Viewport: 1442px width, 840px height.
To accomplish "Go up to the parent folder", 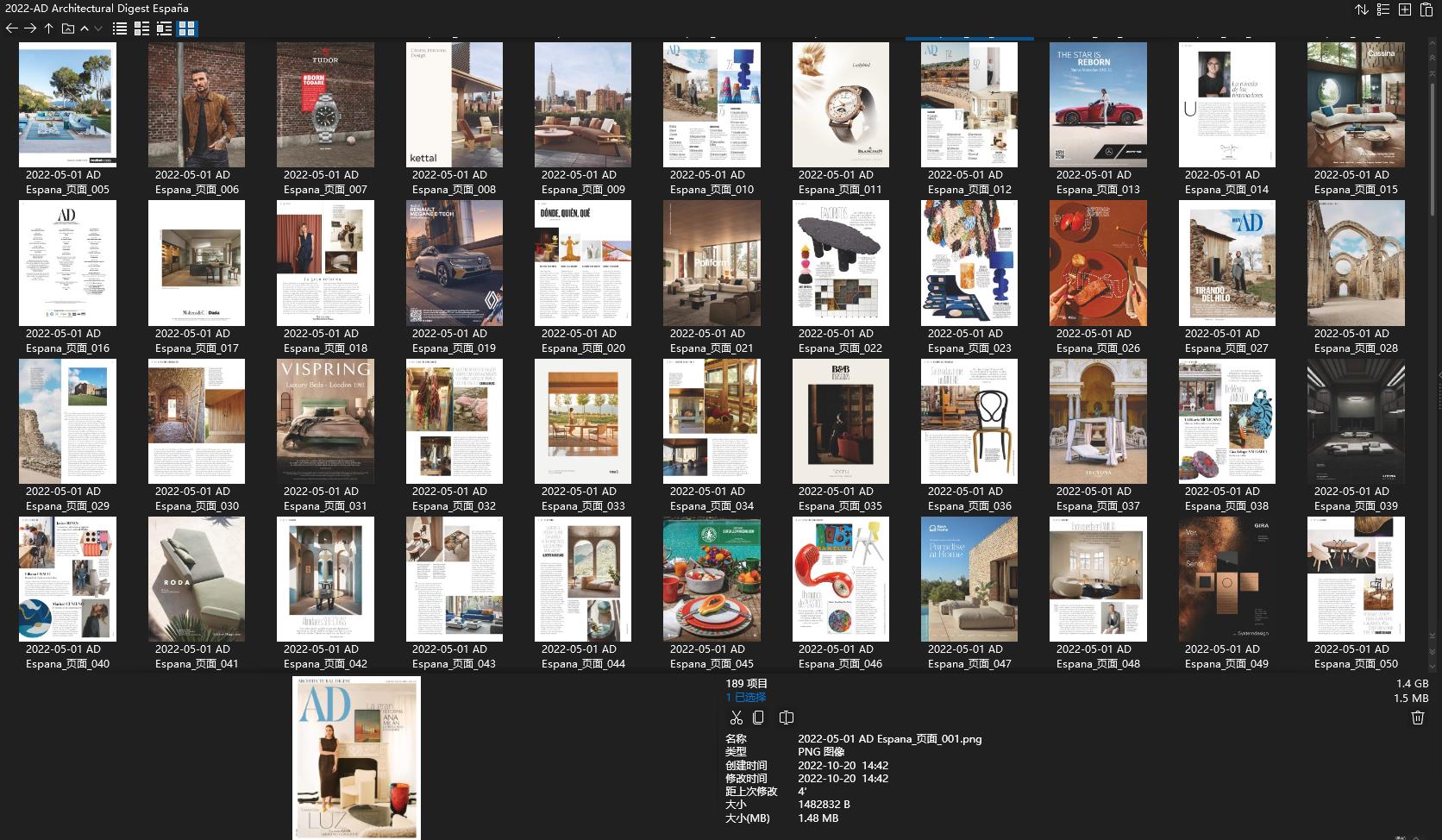I will coord(49,28).
